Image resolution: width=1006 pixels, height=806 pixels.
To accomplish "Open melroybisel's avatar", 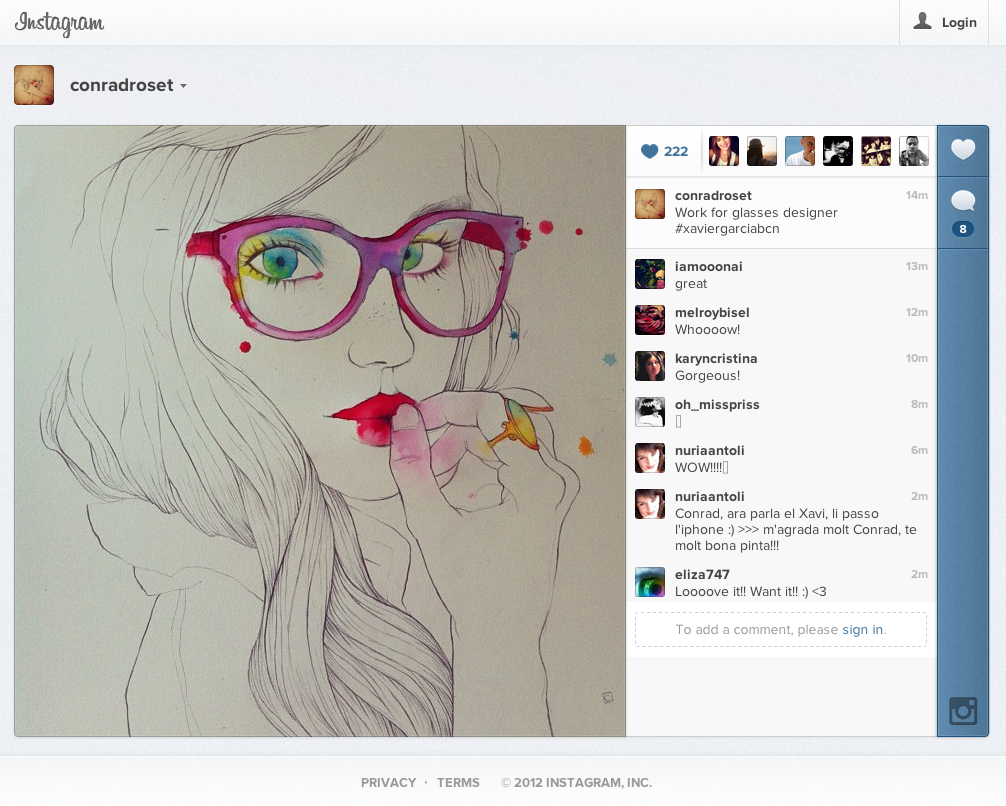I will click(x=650, y=320).
